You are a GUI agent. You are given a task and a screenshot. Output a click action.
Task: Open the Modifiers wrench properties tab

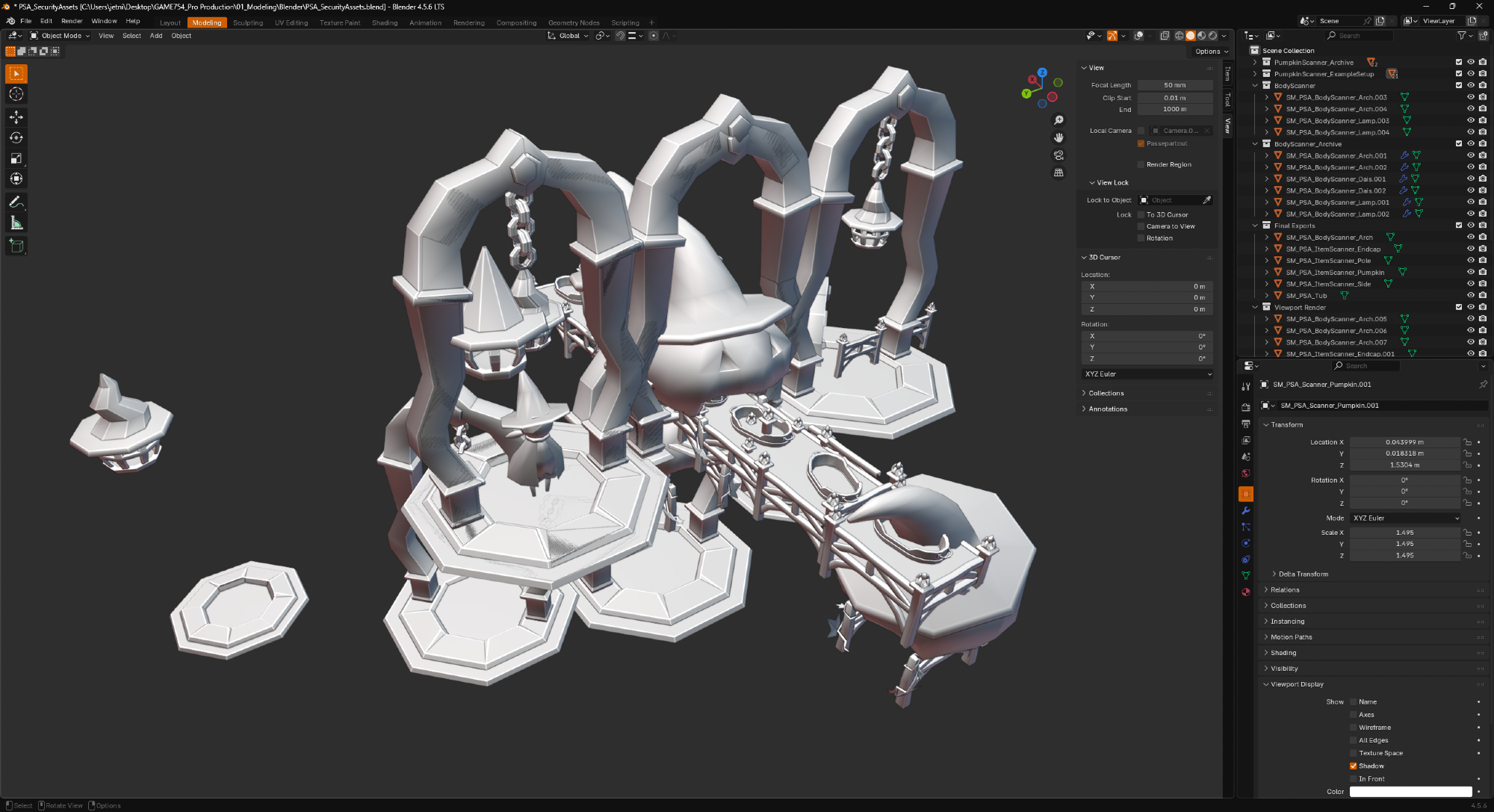point(1245,511)
